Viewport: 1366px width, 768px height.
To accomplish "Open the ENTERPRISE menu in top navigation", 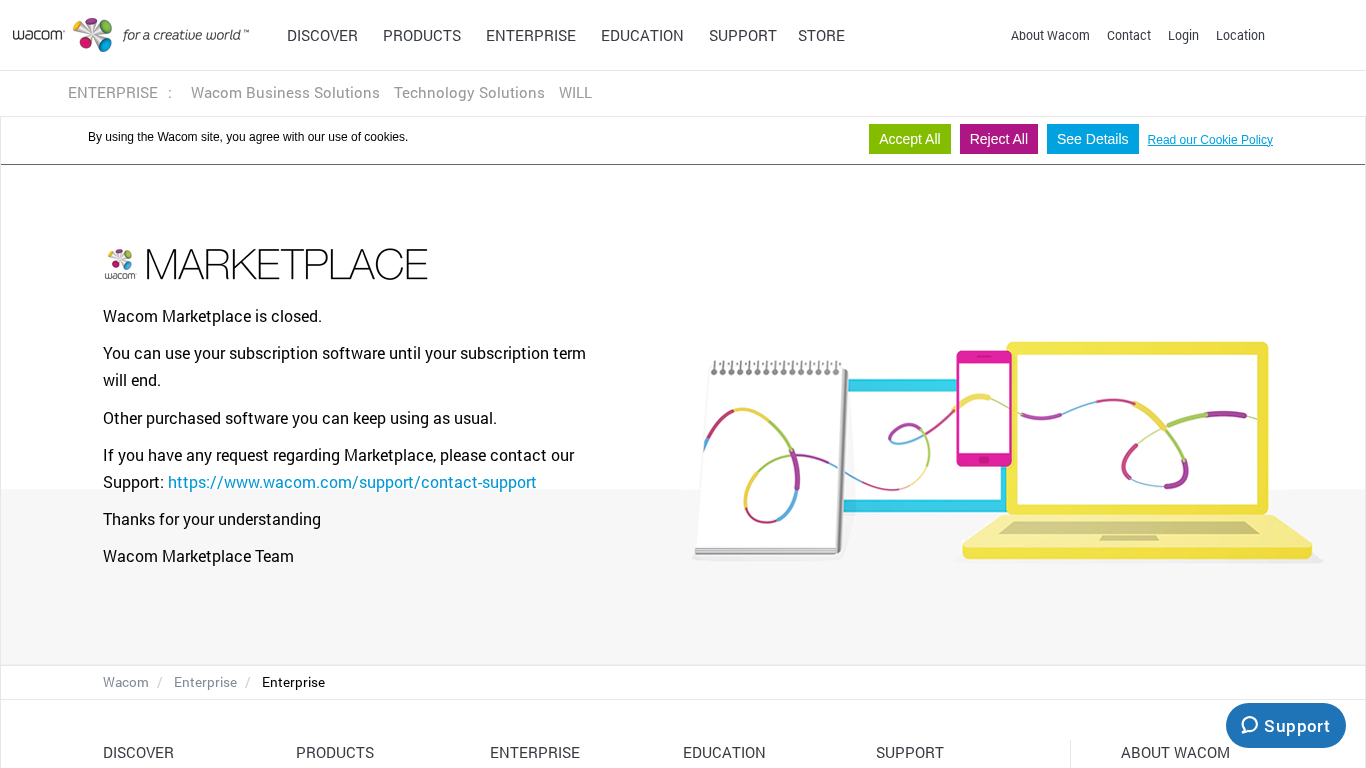I will [531, 36].
